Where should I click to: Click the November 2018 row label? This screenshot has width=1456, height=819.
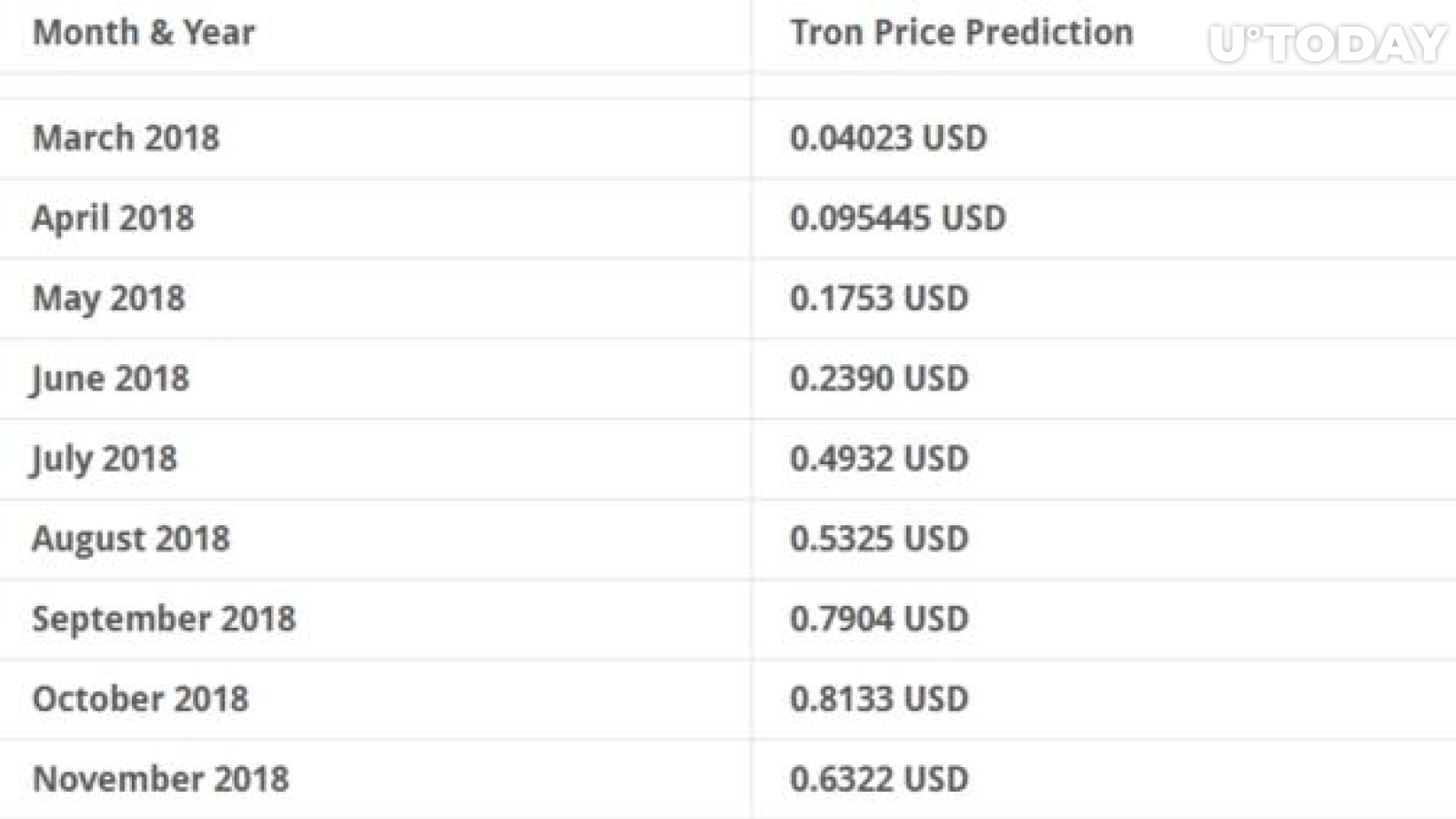tap(161, 779)
